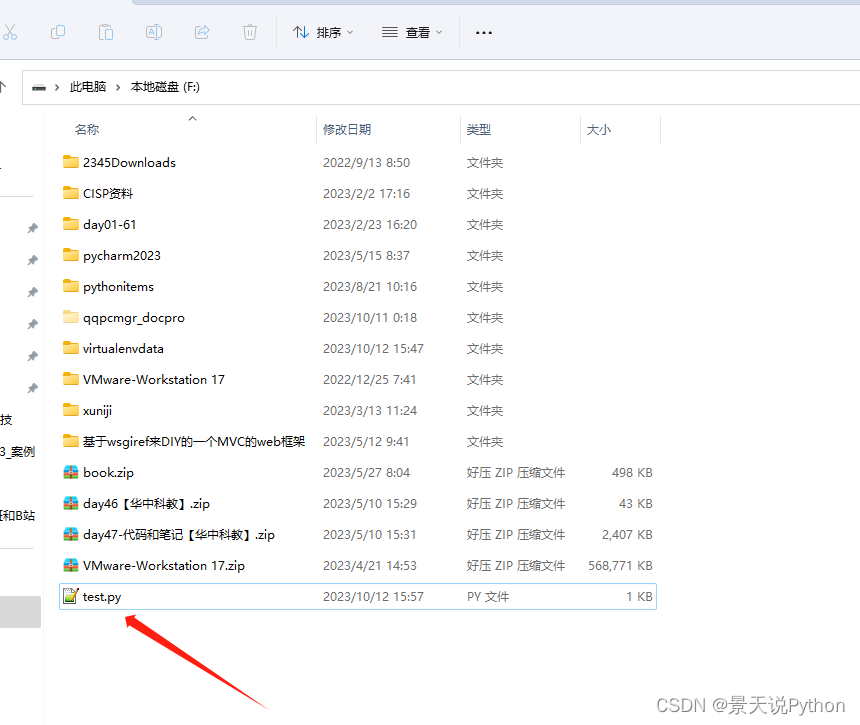This screenshot has width=860, height=725.
Task: Click 本地磁盘 (F:) in address bar
Action: 165,87
